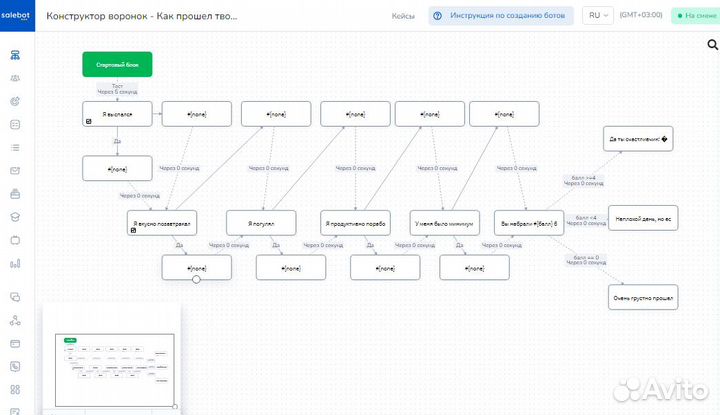Screen dimensions: 720x415
Task: Select the 'Я погулял' block
Action: click(260, 222)
